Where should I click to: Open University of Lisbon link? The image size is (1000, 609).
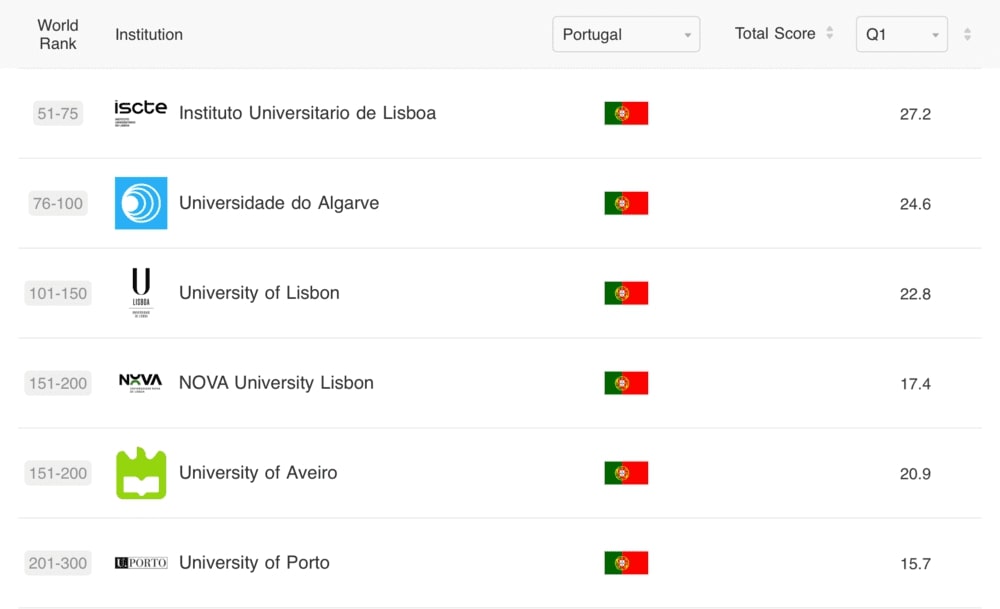click(259, 293)
